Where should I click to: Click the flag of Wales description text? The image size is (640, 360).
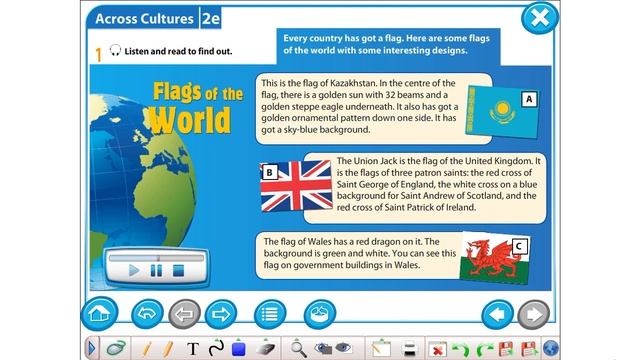coord(360,253)
